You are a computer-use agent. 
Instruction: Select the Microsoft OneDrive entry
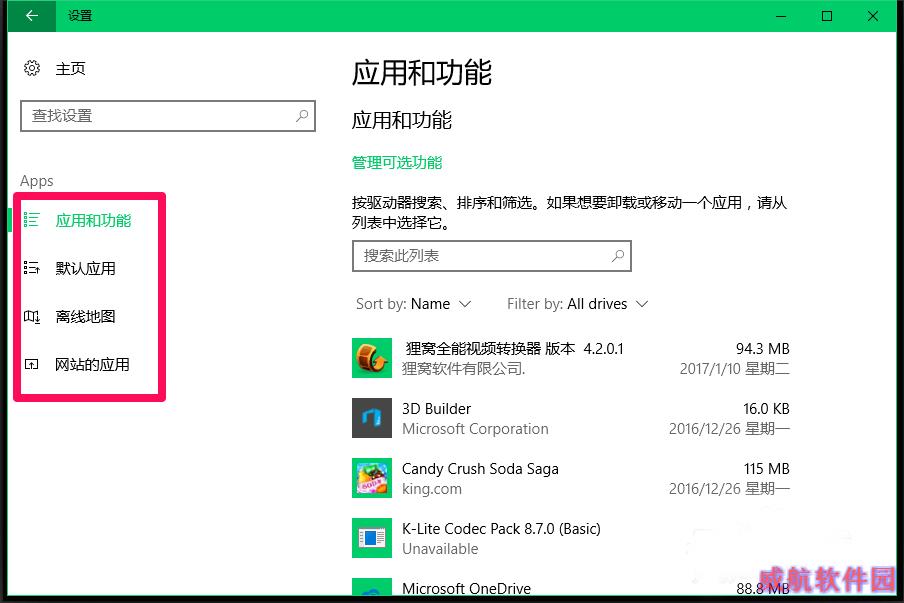click(571, 587)
